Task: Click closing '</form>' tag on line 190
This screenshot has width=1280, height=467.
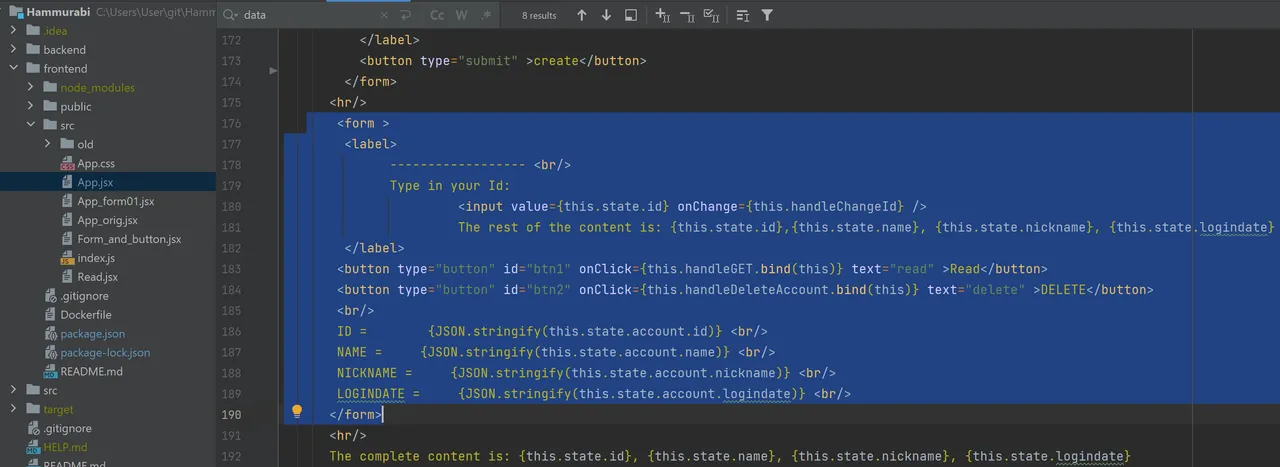Action: [356, 414]
